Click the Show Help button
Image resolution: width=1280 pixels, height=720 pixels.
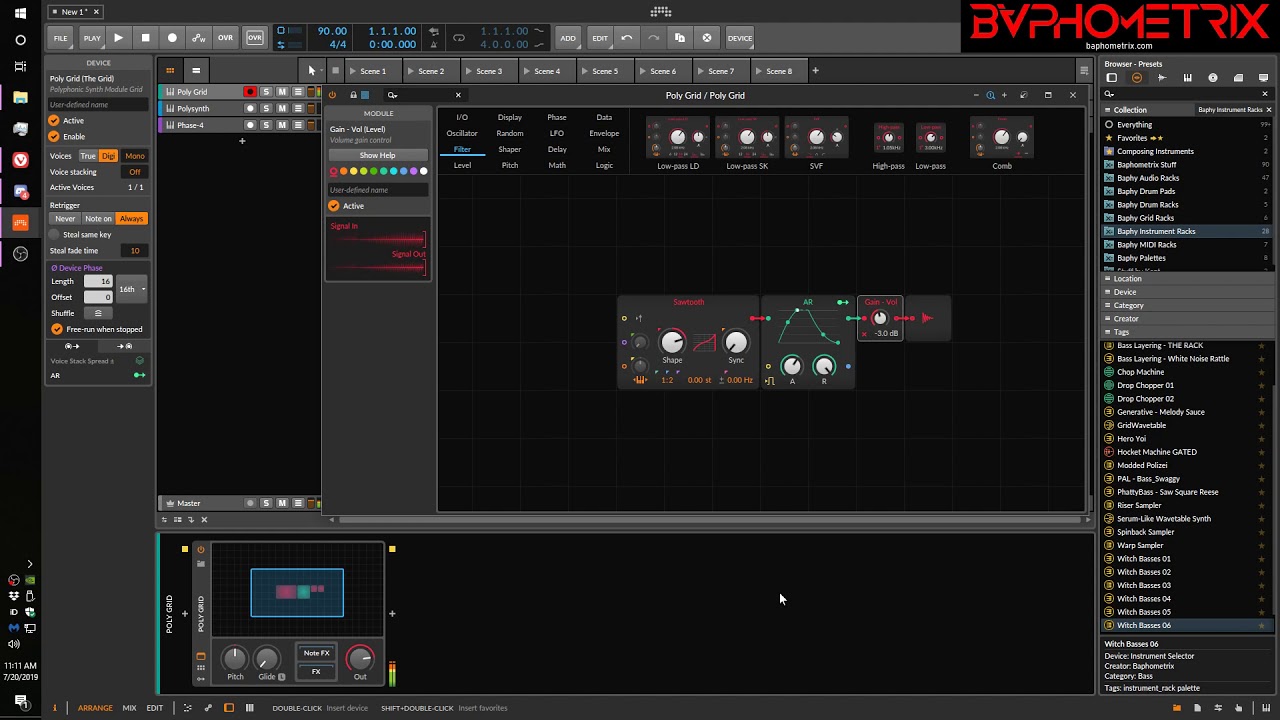coord(377,155)
